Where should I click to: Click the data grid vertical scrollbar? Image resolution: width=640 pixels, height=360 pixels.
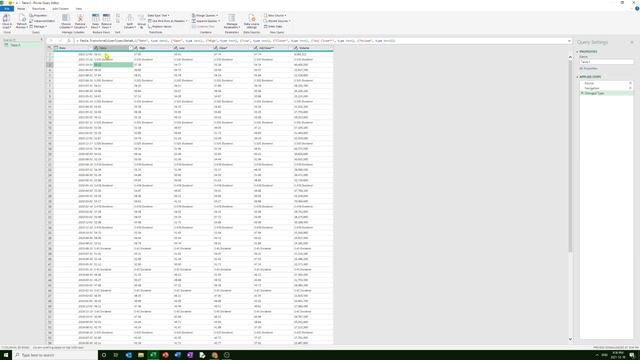(570, 155)
